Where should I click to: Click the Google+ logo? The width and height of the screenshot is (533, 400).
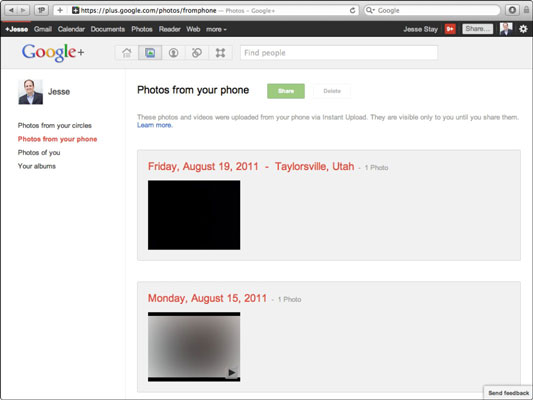(53, 53)
